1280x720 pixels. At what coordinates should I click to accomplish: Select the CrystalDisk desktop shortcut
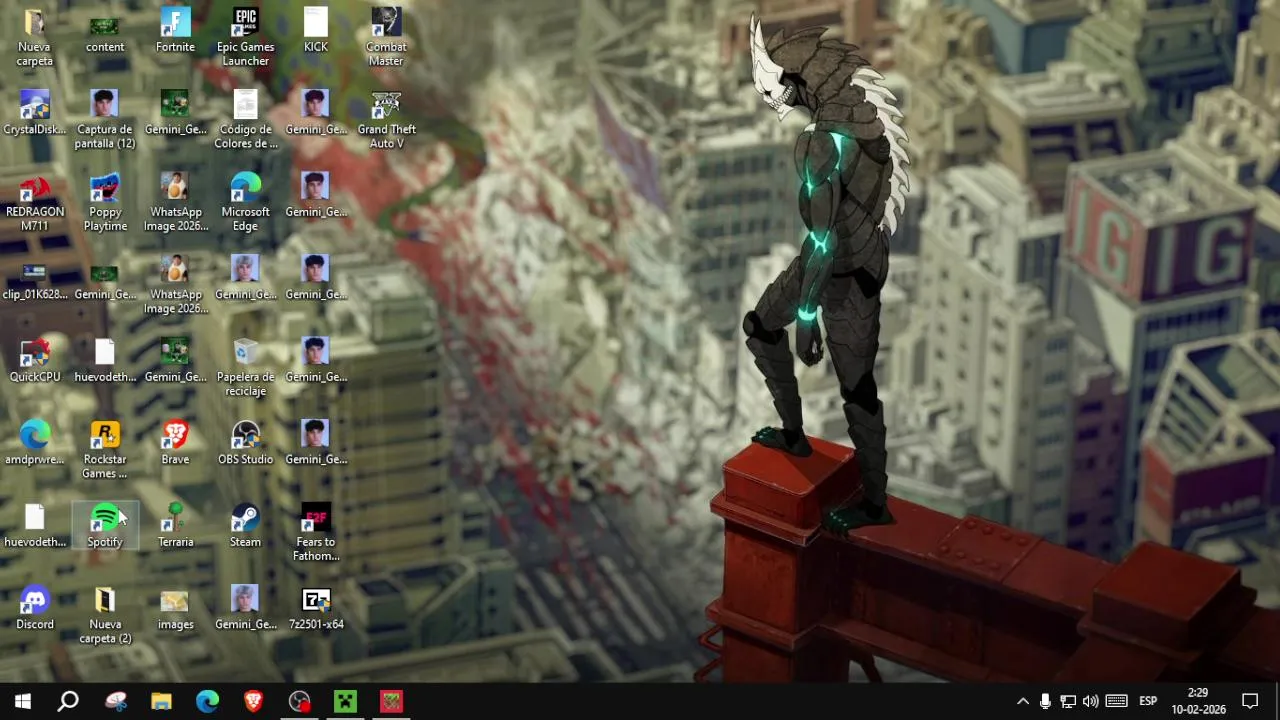point(35,112)
